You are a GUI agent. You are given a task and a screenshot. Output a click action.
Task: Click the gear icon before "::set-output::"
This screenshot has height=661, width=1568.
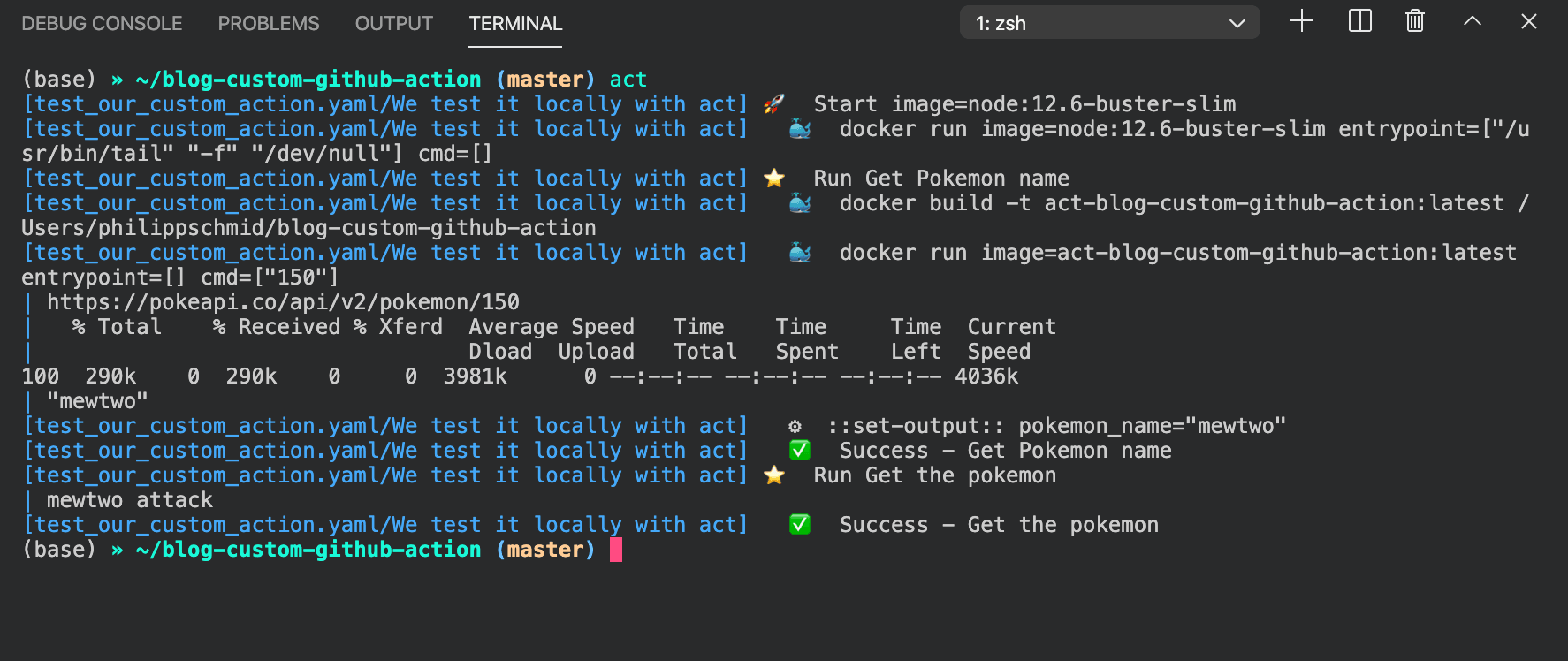click(795, 427)
